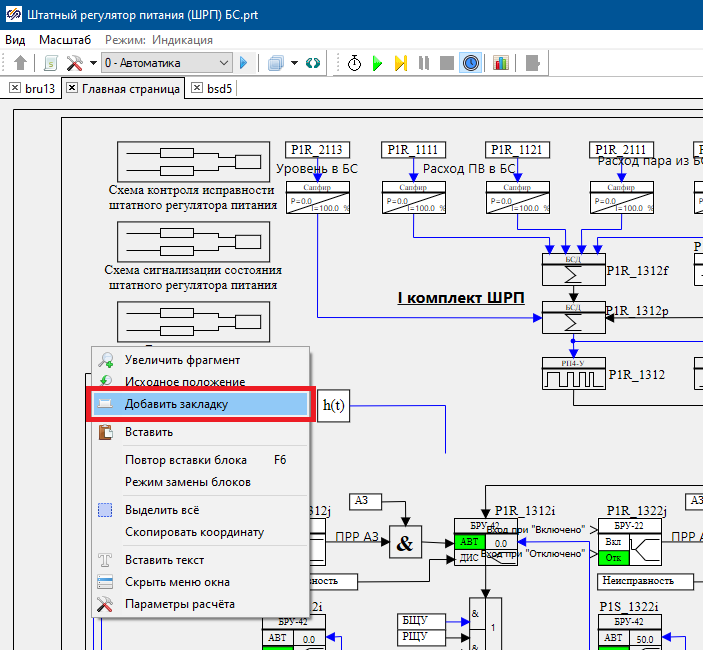Click the stopwatch timer icon

(355, 63)
